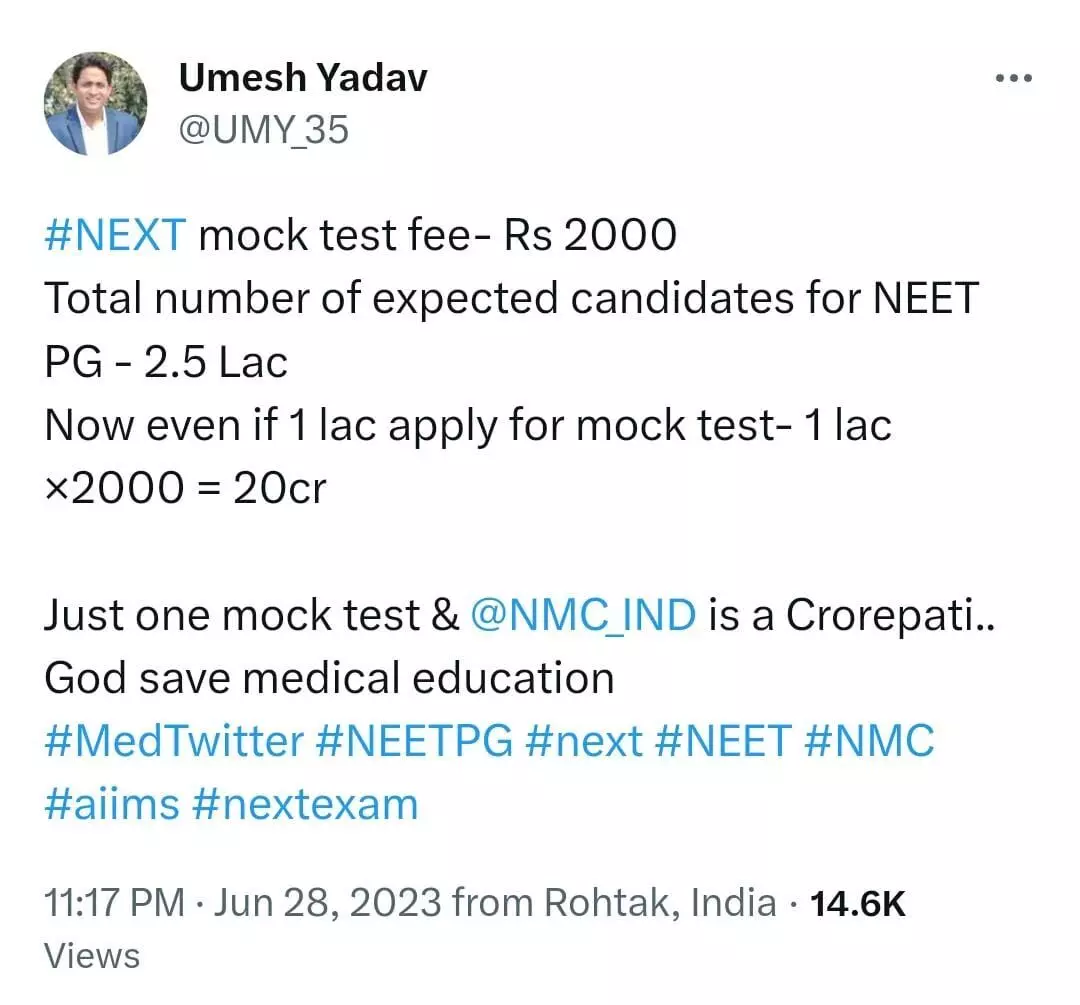Click the 'mock test fee- Rs 2000' text
The image size is (1080, 1005).
point(438,236)
